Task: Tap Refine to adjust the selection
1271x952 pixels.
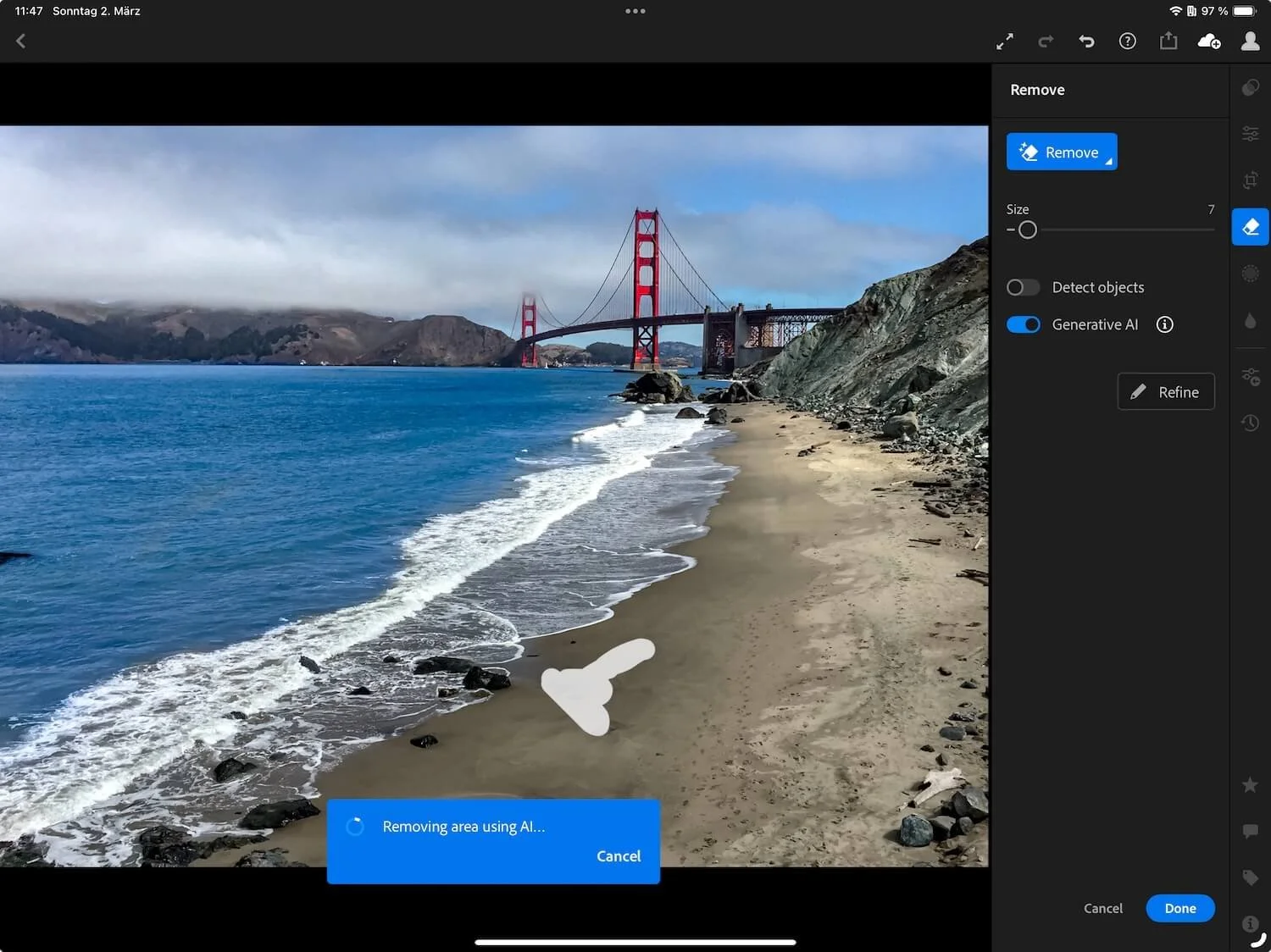Action: coord(1166,391)
